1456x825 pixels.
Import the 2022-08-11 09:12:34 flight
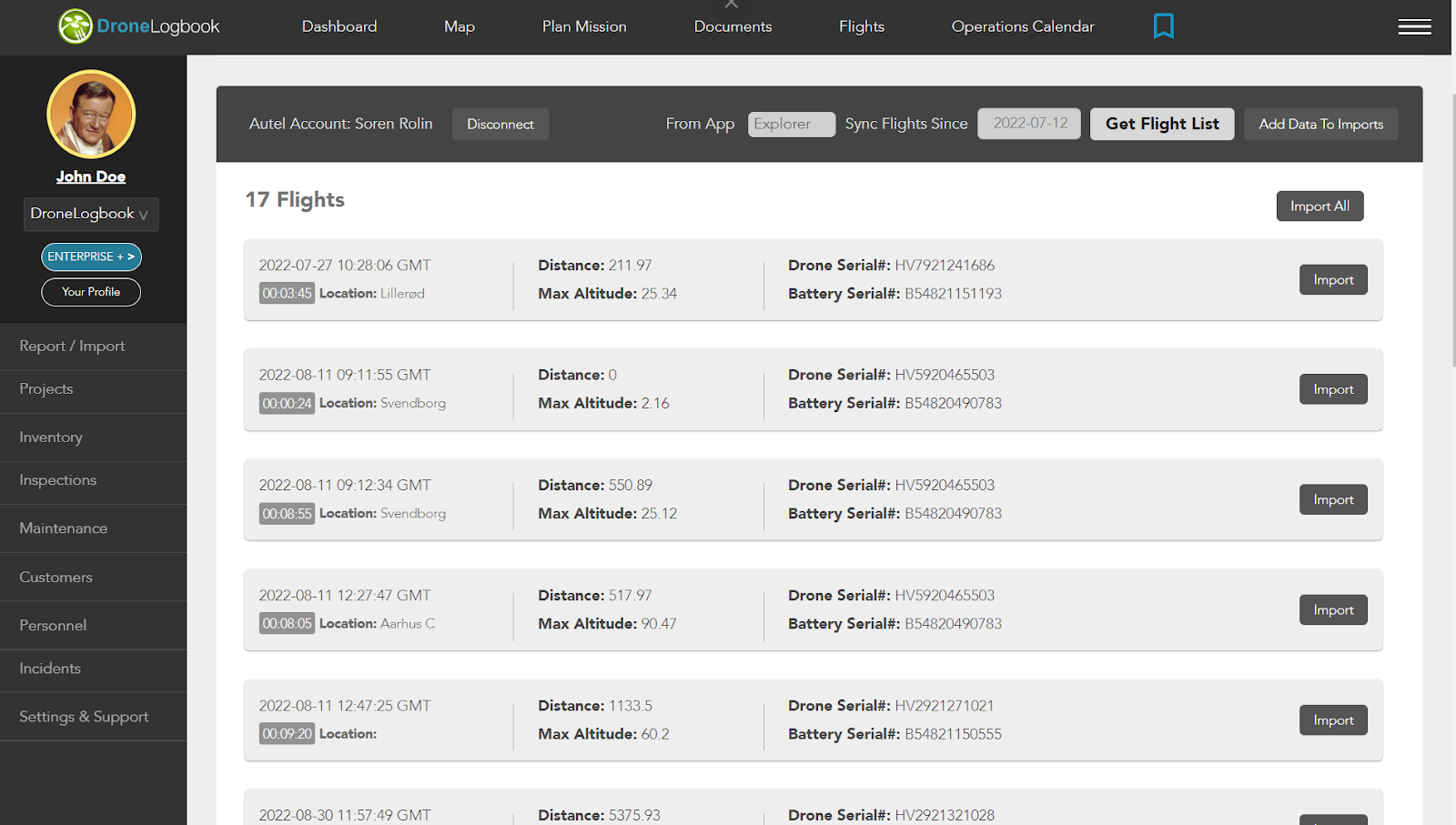(1333, 499)
